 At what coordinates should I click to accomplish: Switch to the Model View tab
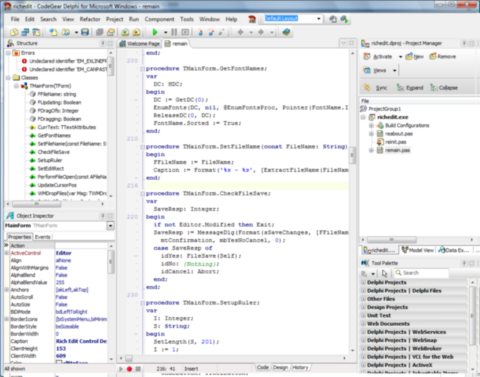[x=418, y=250]
